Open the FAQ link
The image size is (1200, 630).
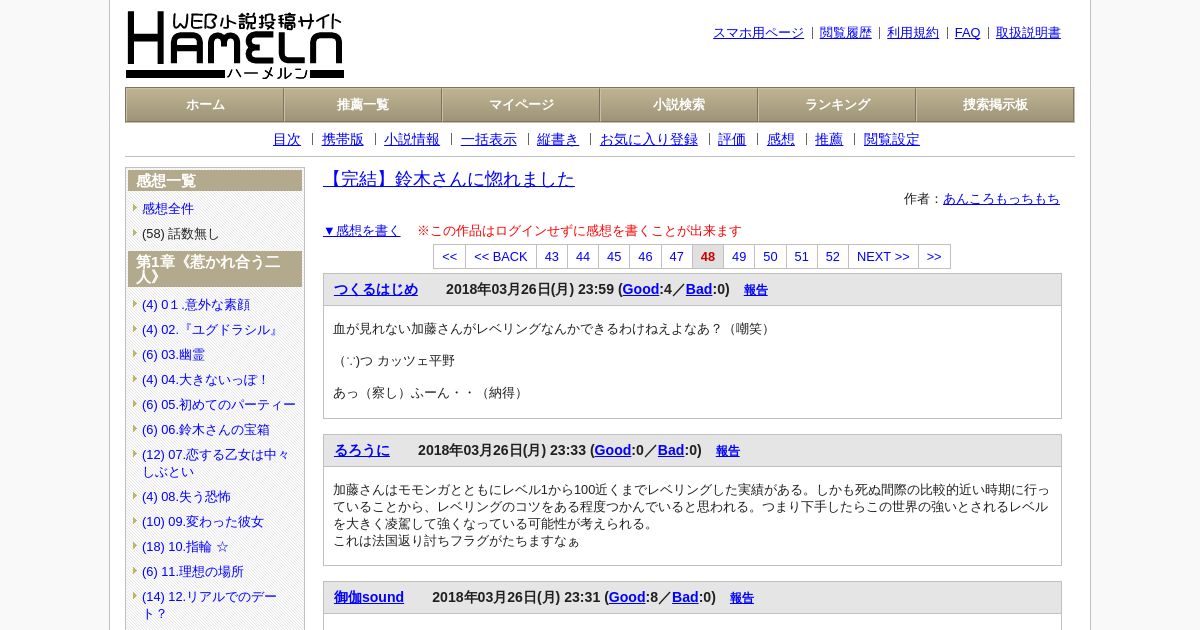pyautogui.click(x=968, y=33)
